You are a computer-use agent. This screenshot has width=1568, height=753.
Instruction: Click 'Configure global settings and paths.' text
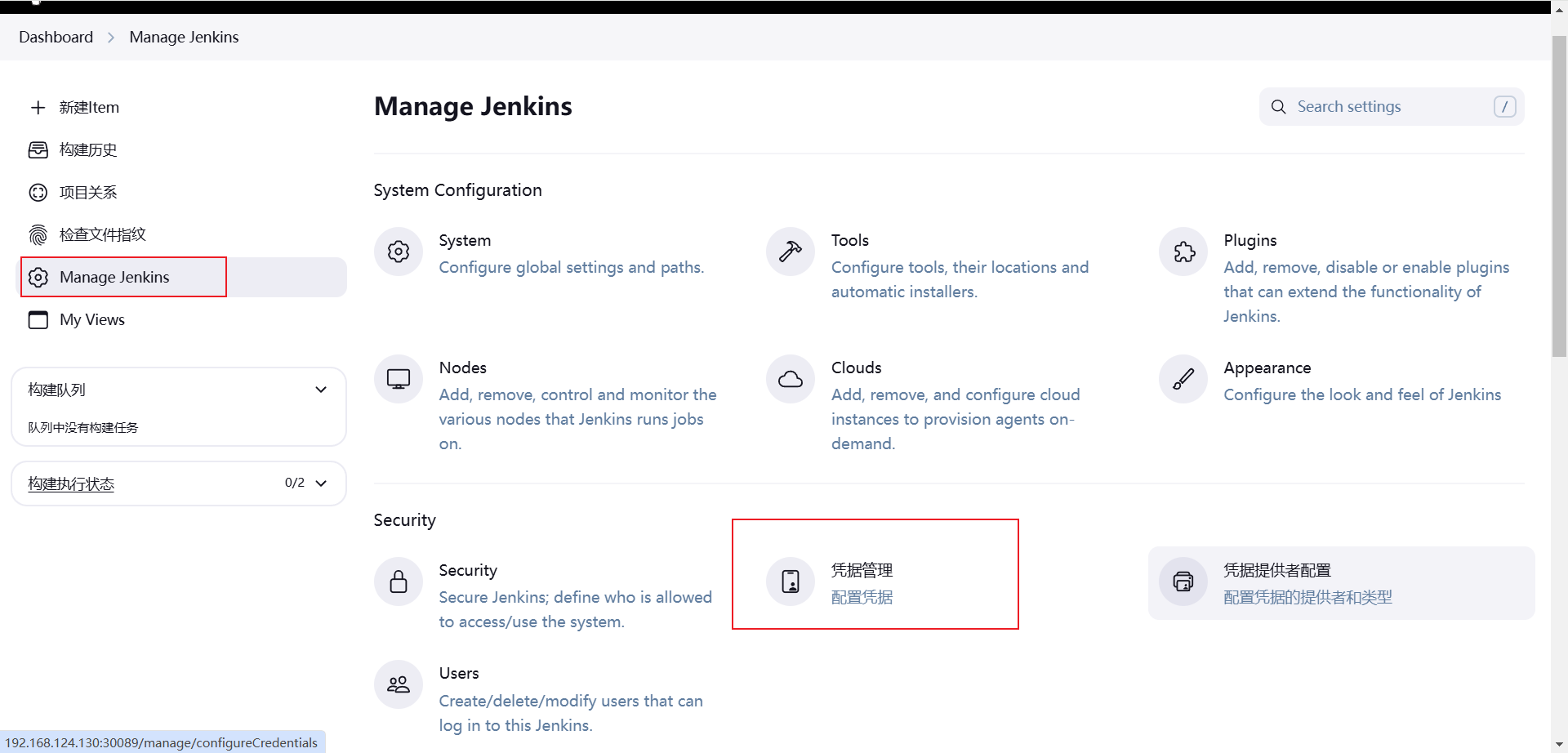pyautogui.click(x=572, y=267)
